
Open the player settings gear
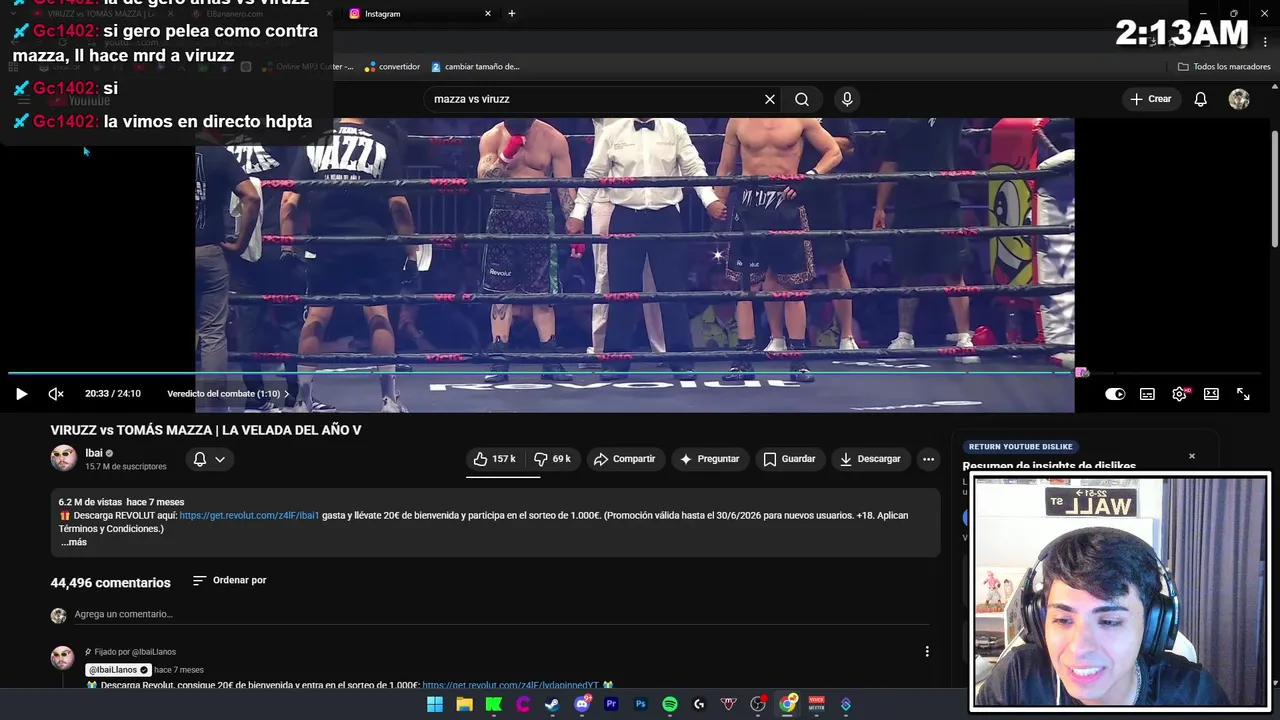click(1180, 394)
